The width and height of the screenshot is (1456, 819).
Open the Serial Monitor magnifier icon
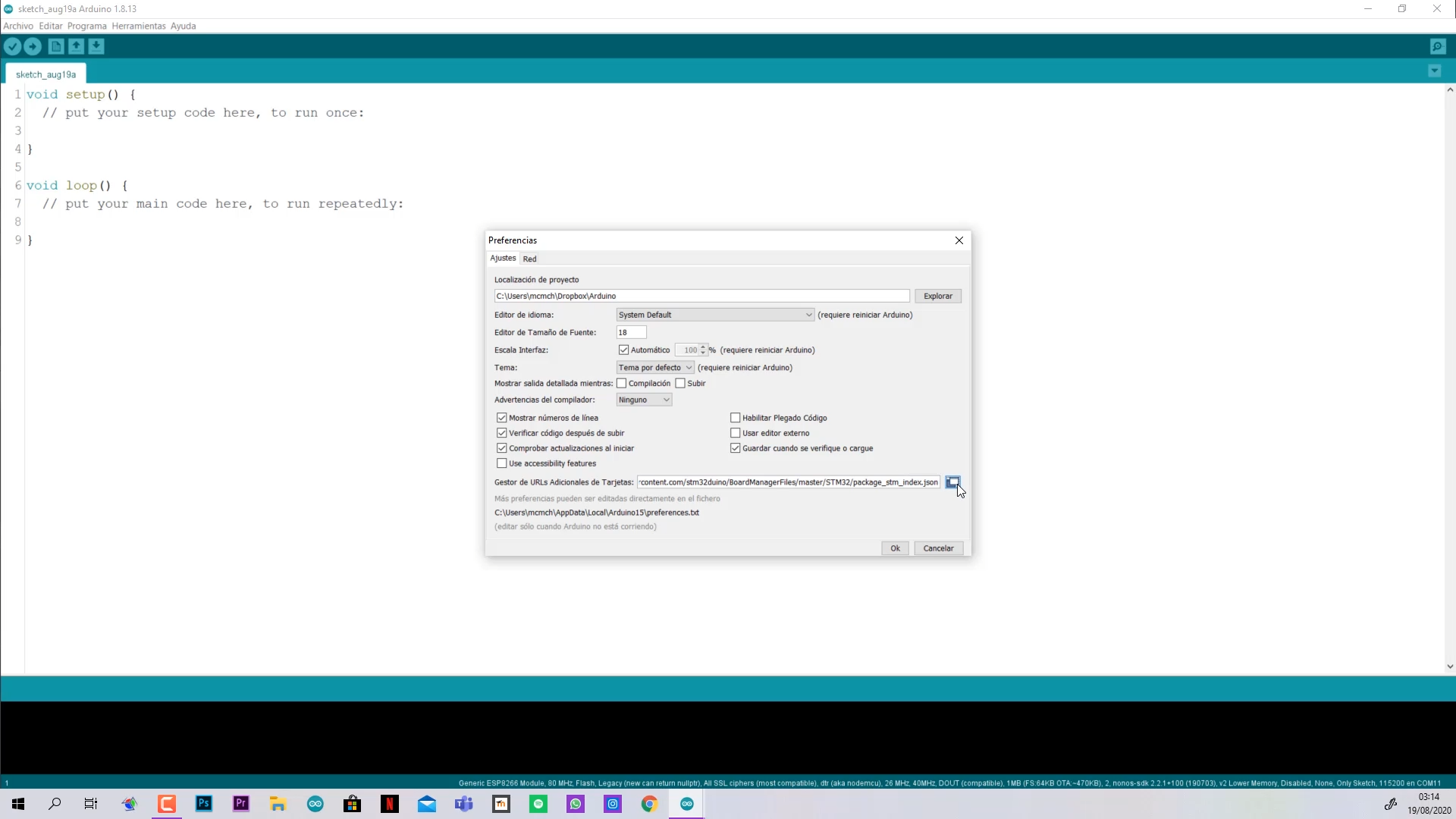(x=1438, y=46)
